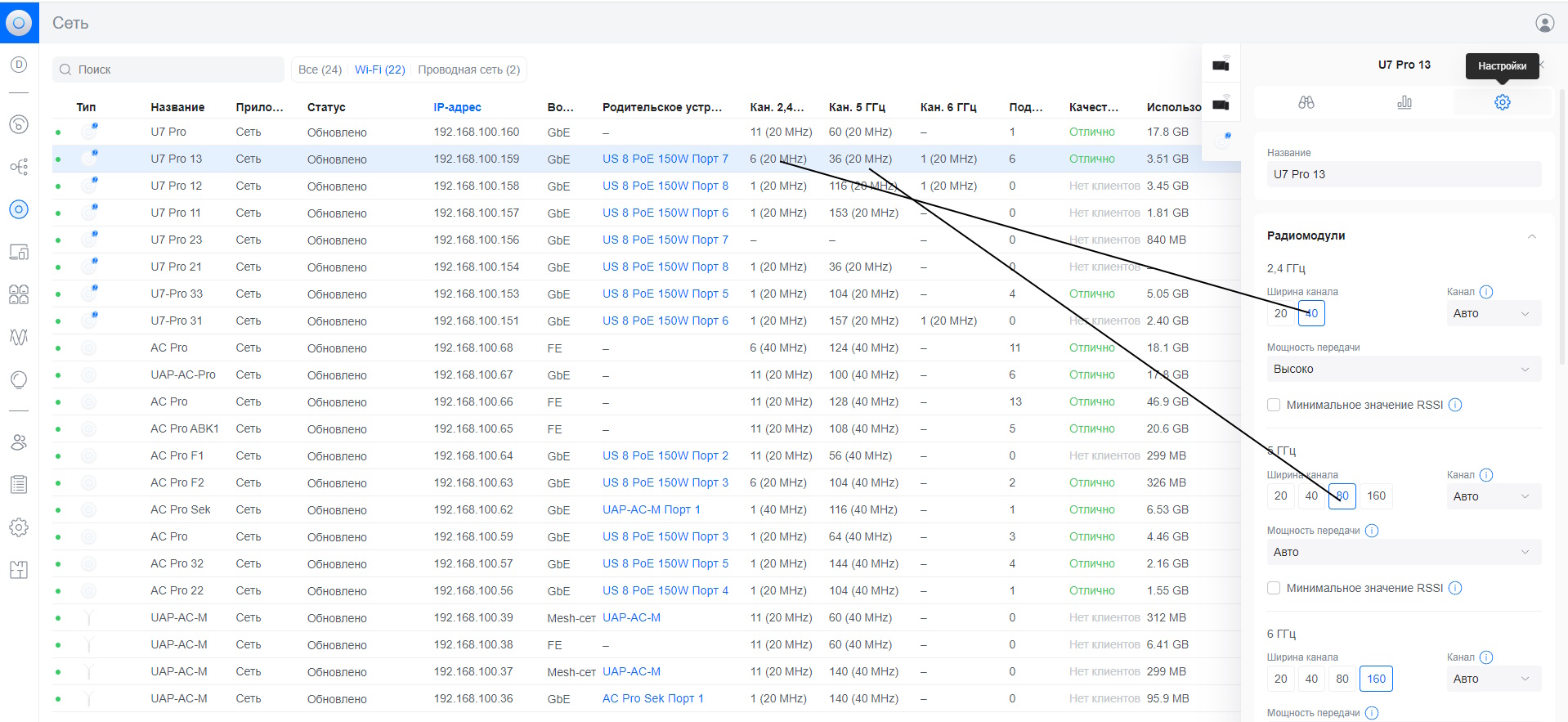Select the device at IP 192.168.100.160

(646, 132)
